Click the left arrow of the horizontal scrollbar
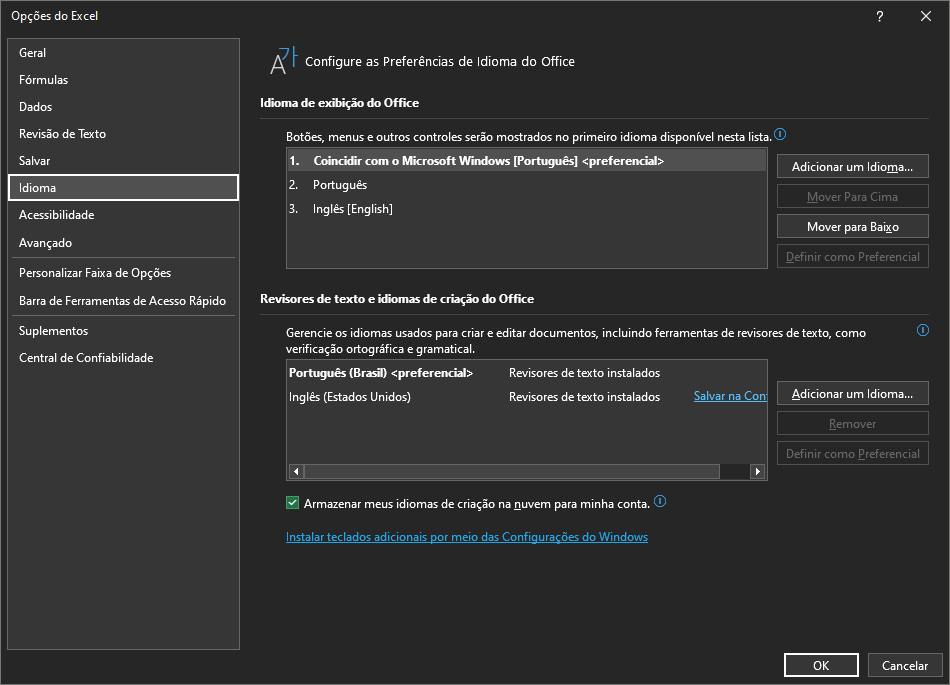 296,471
